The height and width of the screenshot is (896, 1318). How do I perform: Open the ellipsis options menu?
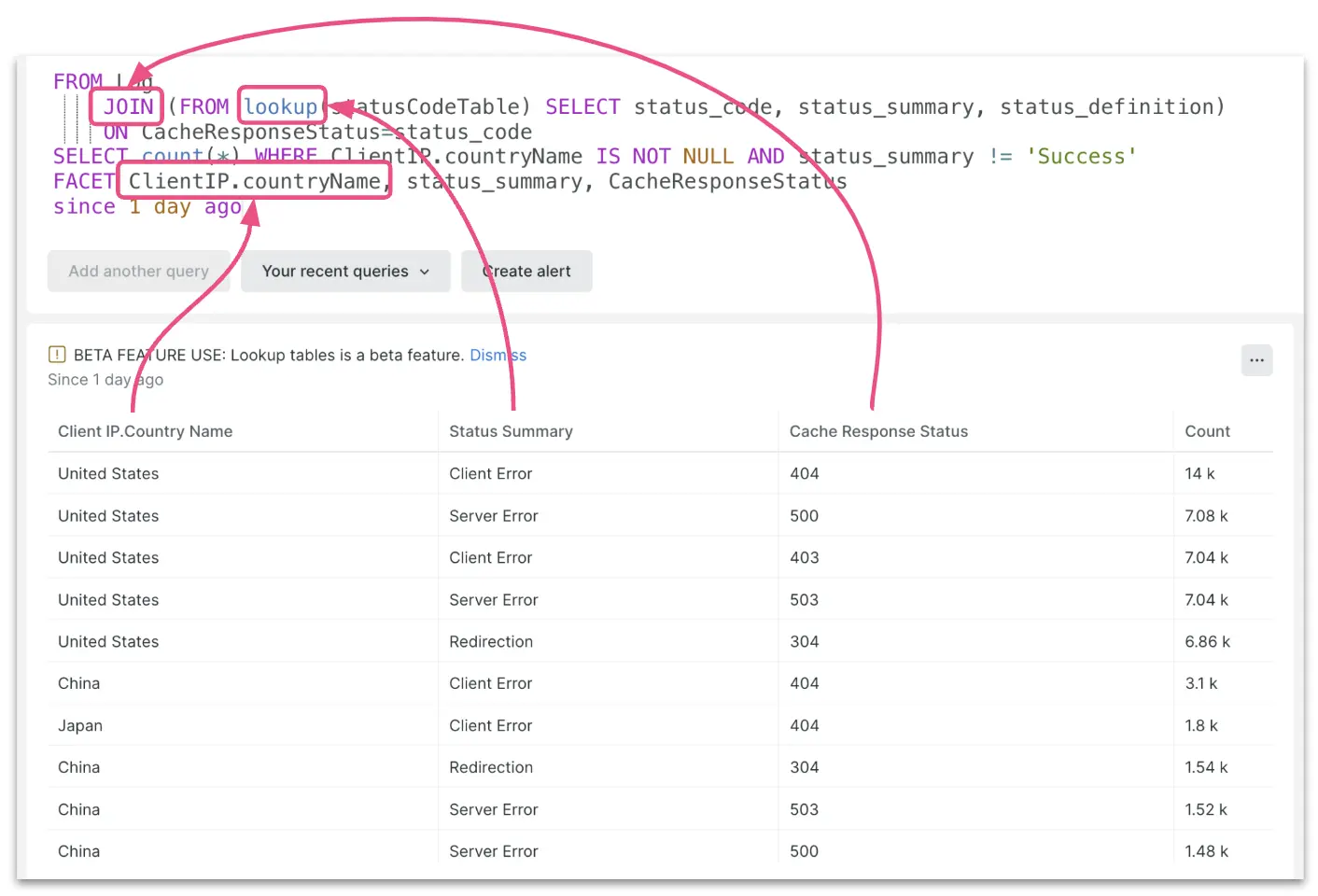pyautogui.click(x=1256, y=360)
